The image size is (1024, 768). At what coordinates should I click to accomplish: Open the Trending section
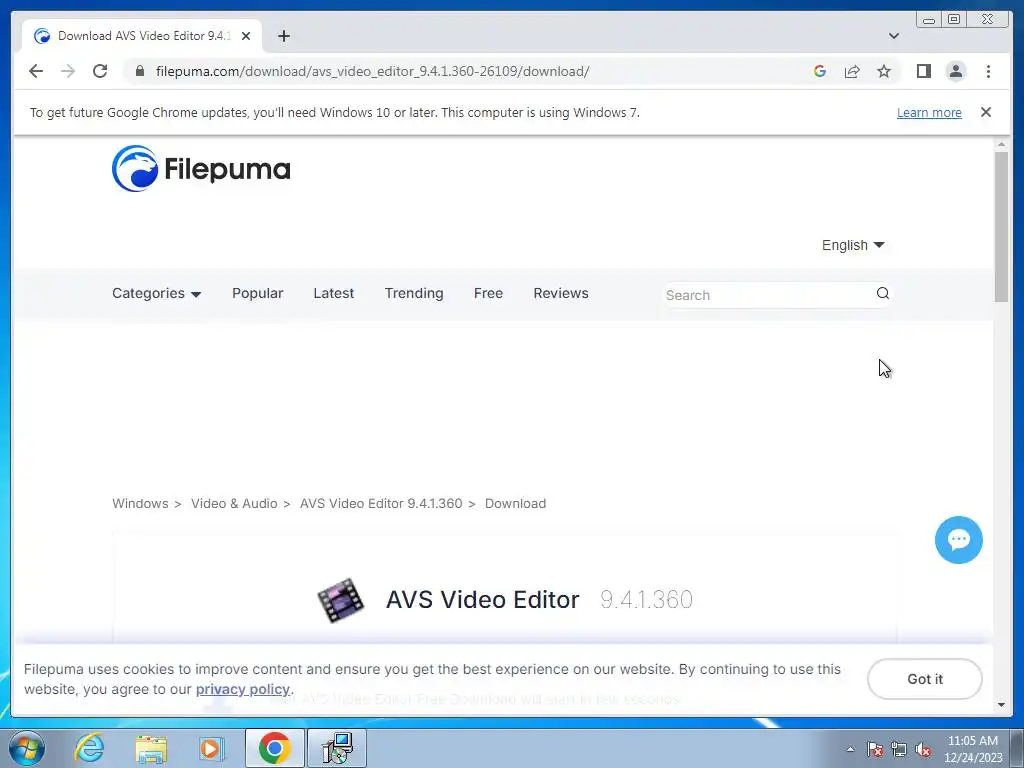tap(414, 293)
